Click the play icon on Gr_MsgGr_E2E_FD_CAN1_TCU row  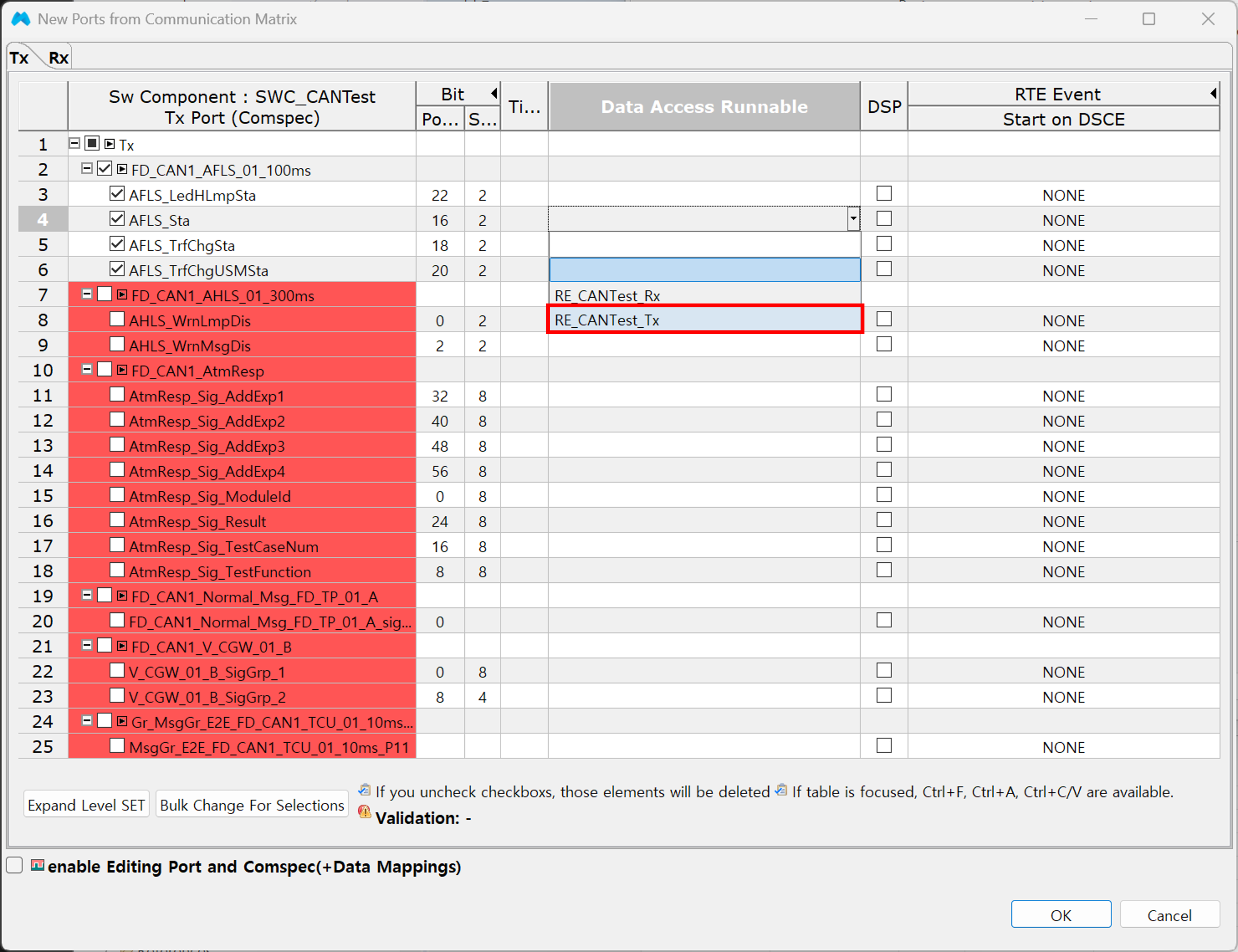122,721
